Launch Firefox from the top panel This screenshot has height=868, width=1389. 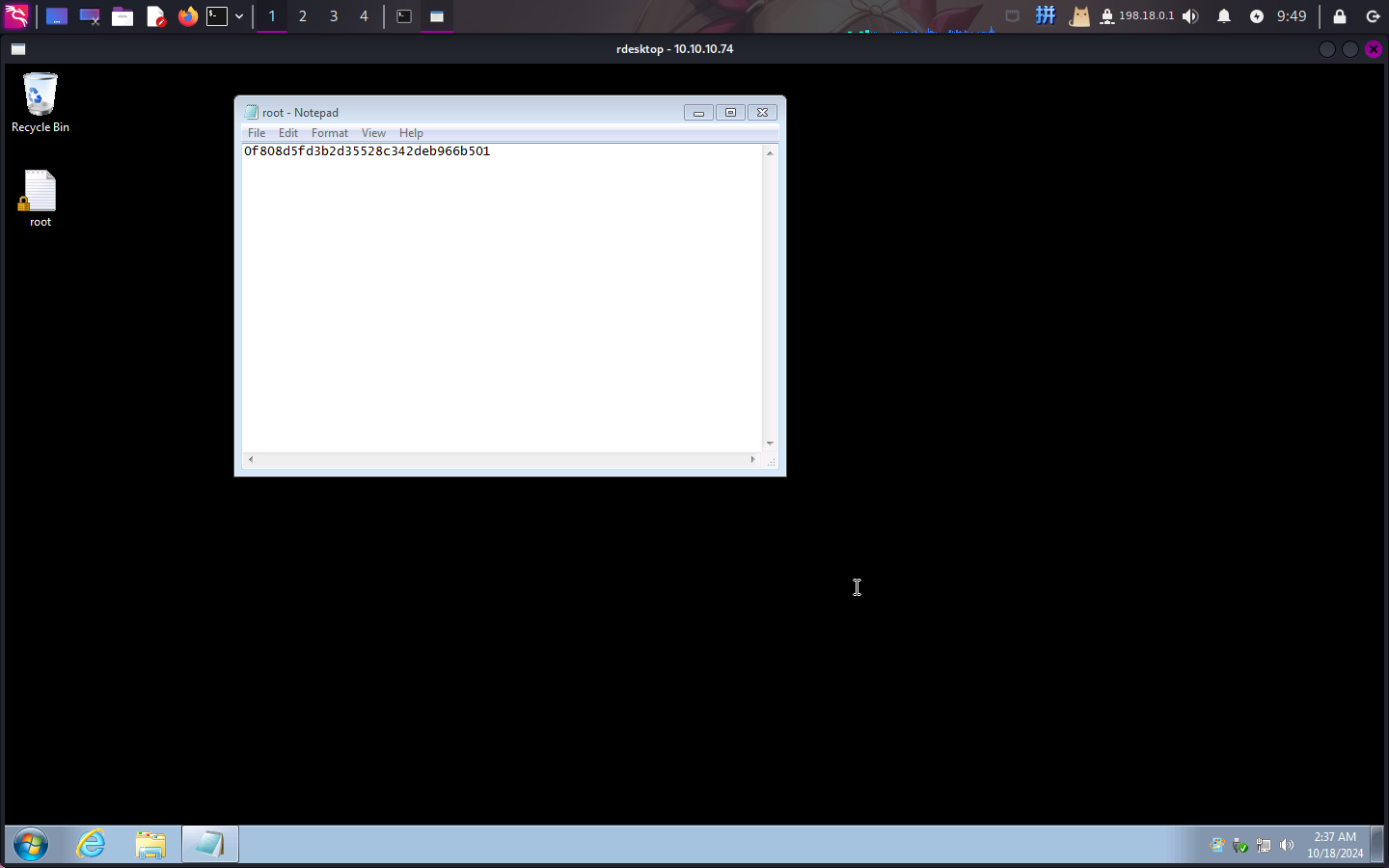pyautogui.click(x=188, y=16)
